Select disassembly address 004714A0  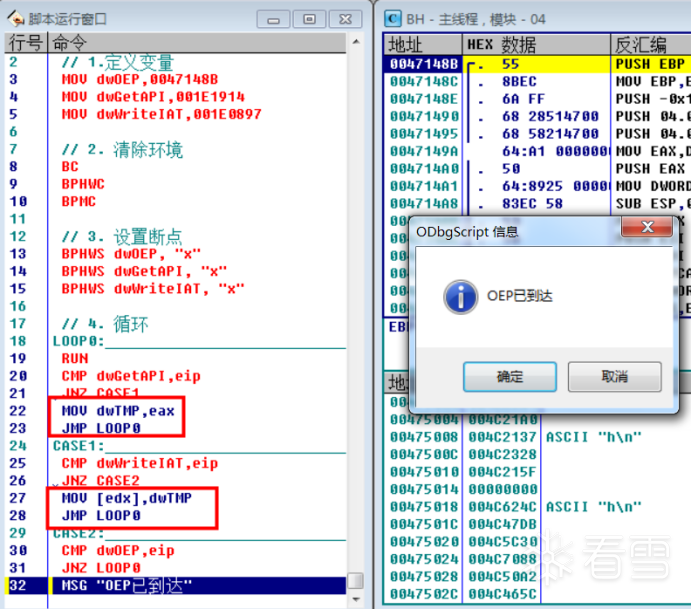tap(424, 169)
